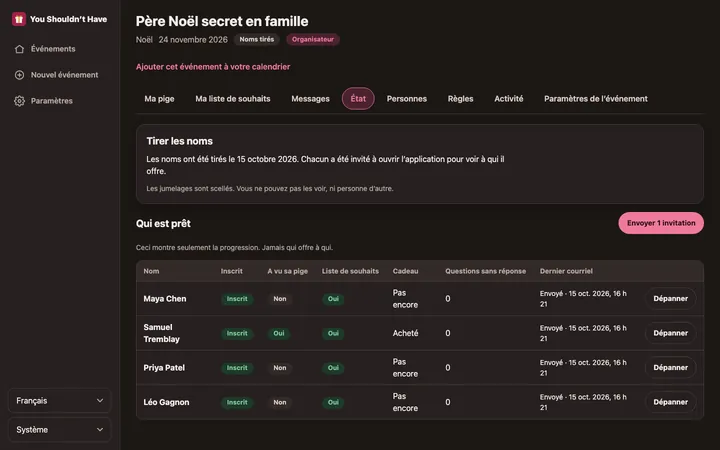The height and width of the screenshot is (450, 720).
Task: Click Pas encore gift status for Léo Gagnon
Action: point(405,402)
